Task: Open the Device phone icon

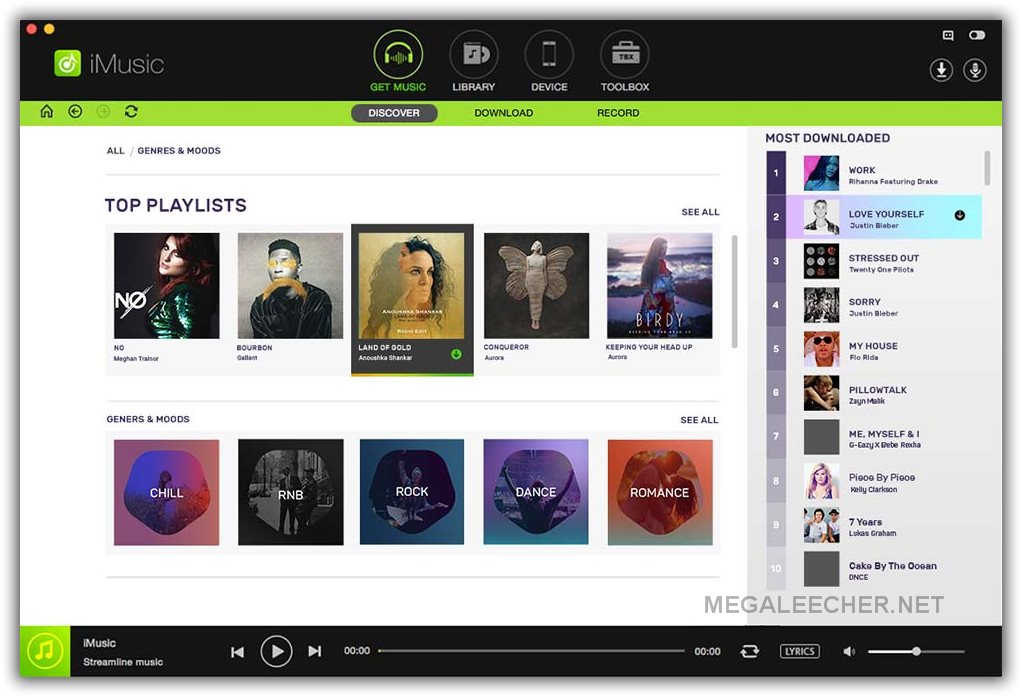Action: [549, 55]
